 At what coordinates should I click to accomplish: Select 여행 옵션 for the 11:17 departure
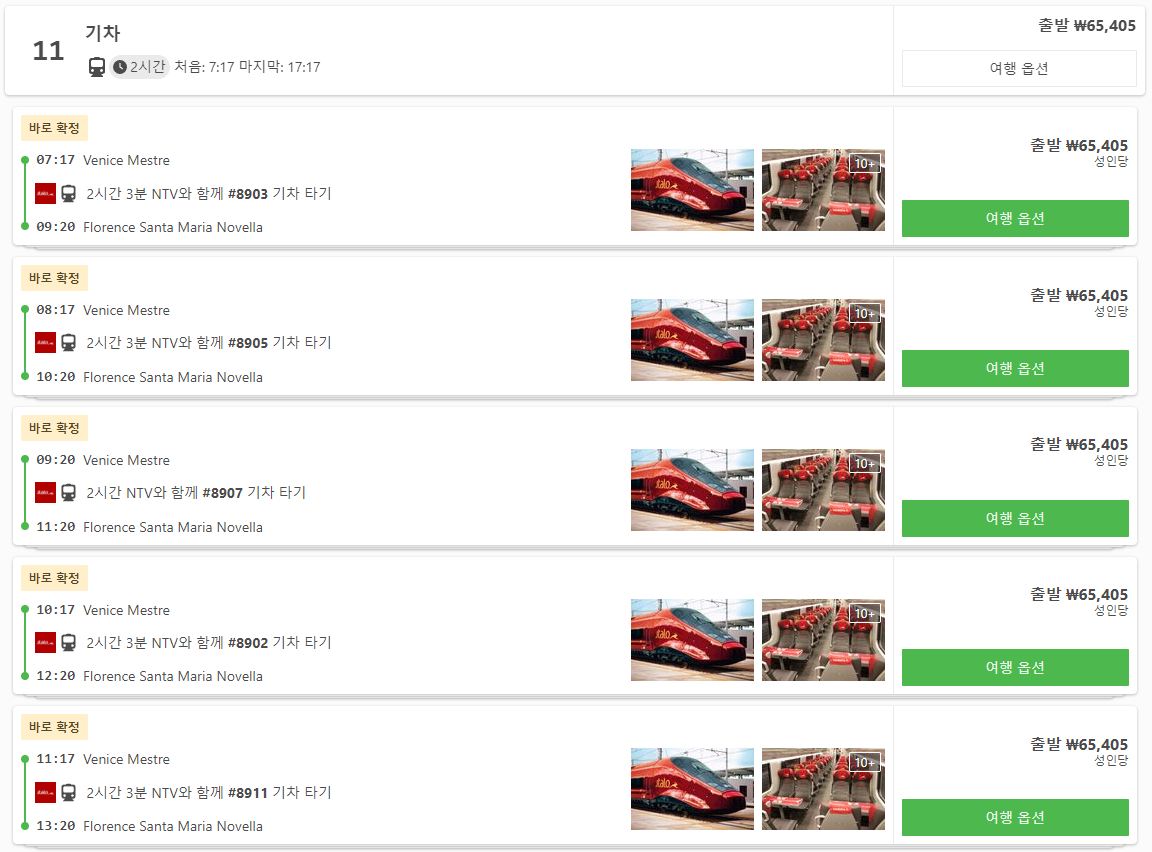coord(1015,817)
